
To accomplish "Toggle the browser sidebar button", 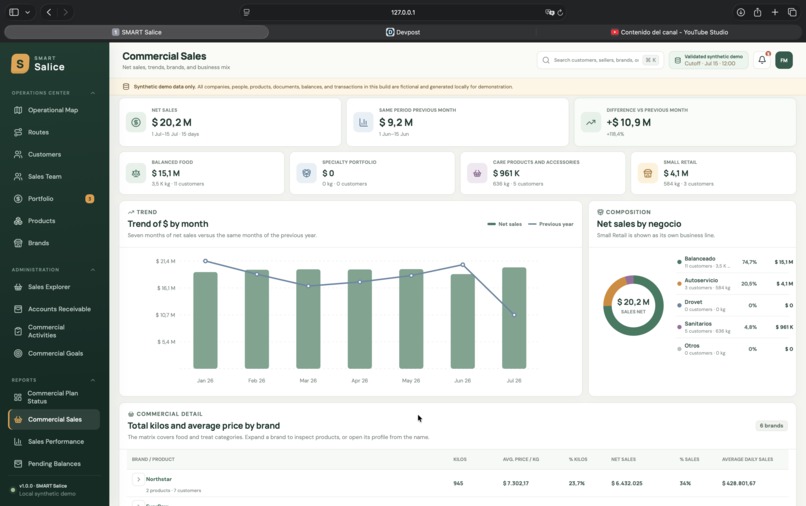I will pos(14,12).
